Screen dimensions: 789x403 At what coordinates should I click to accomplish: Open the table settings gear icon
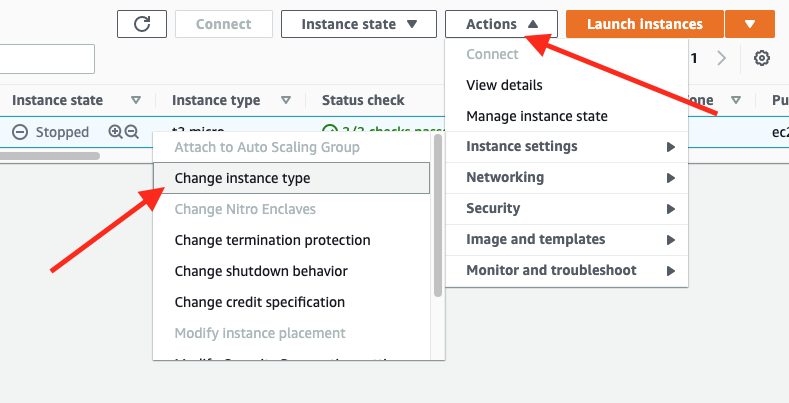[x=762, y=58]
